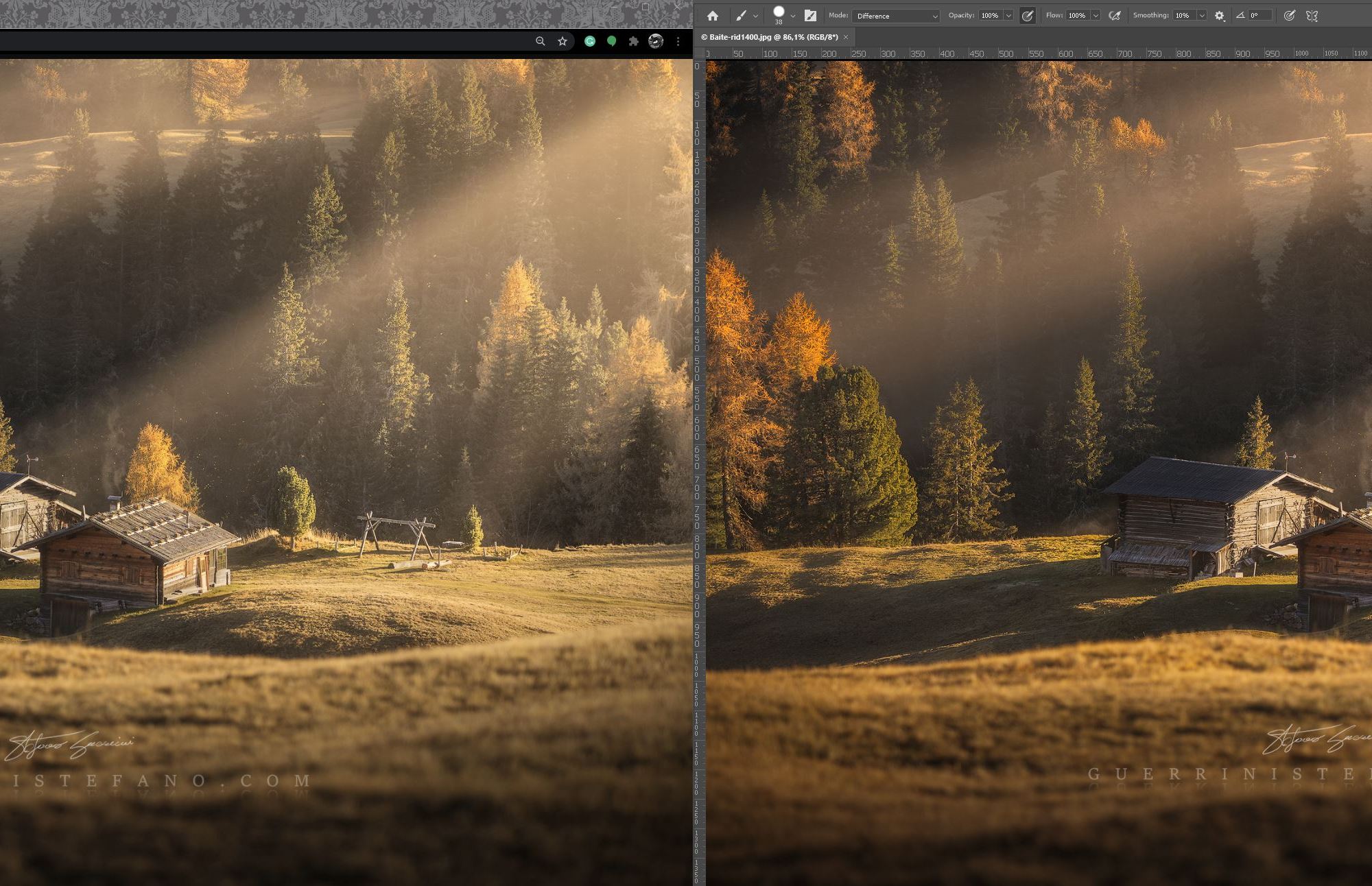The height and width of the screenshot is (886, 1372).
Task: Click the browser zoom-out magnifier icon
Action: coord(540,41)
